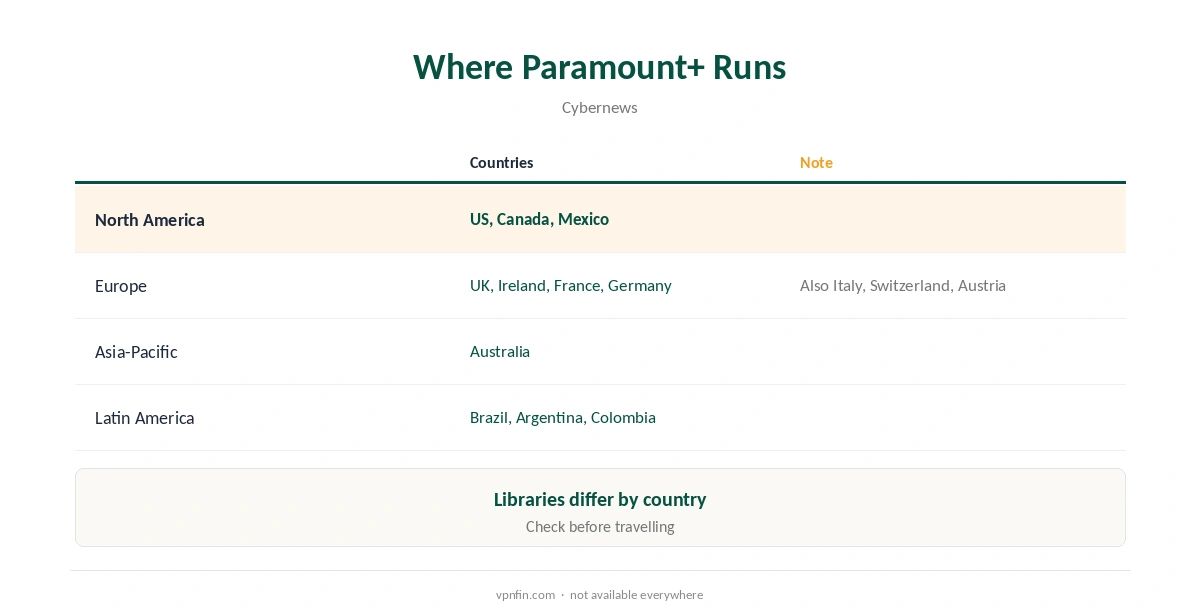
Task: Click the 'UK, Ireland, France, Germany' cell
Action: [571, 286]
